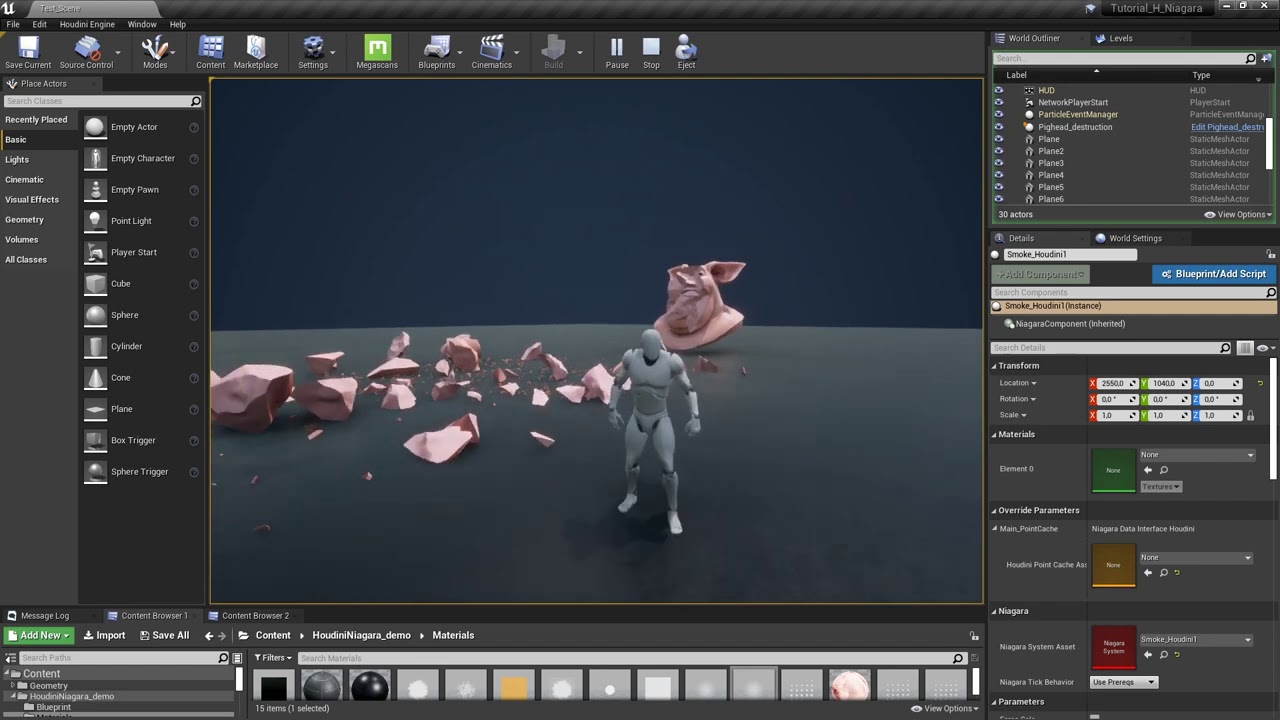The height and width of the screenshot is (720, 1280).
Task: Hide the Plane2 actor
Action: 998,151
